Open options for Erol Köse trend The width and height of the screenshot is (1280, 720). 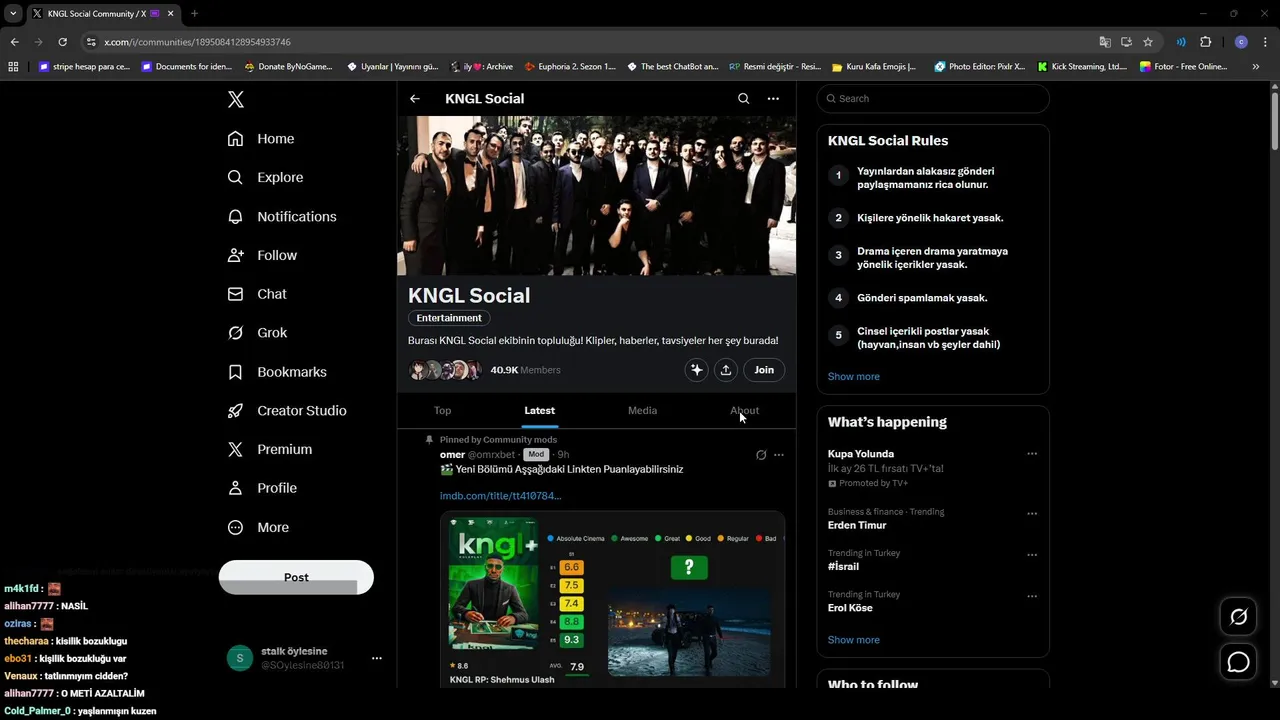pos(1032,597)
